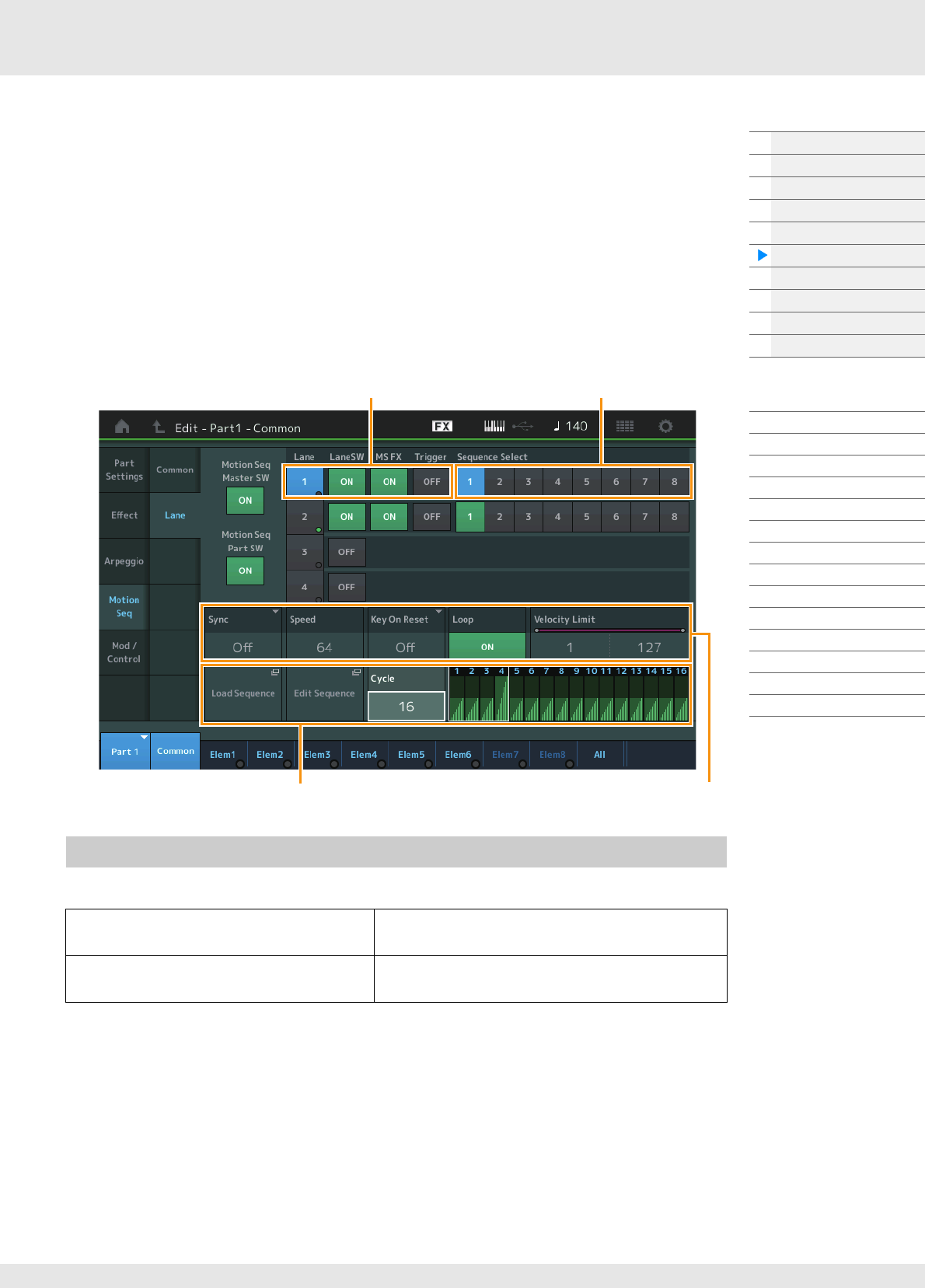Viewport: 925px width, 1288px height.
Task: Choose sequence 5 for lane 1
Action: [x=586, y=482]
